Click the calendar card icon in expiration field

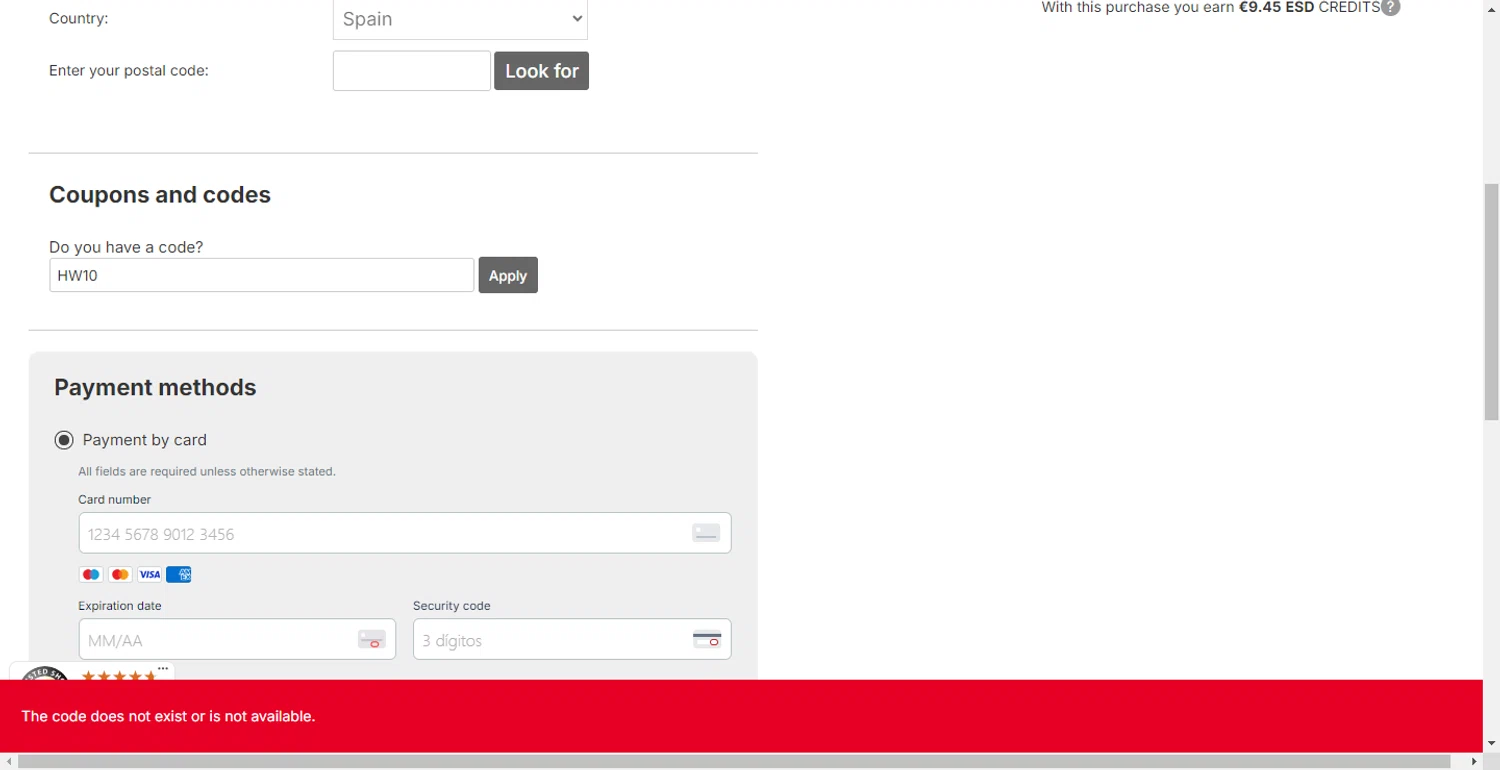tap(372, 640)
